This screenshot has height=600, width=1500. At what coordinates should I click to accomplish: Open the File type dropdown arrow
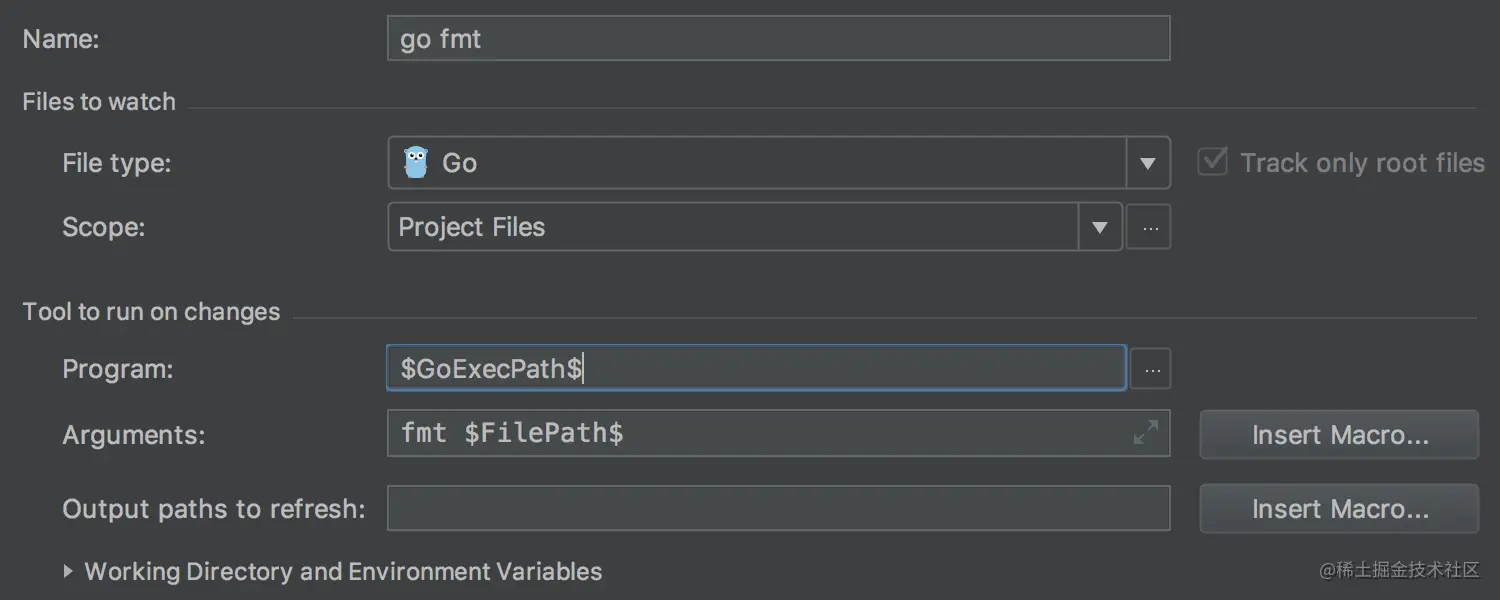click(x=1148, y=162)
